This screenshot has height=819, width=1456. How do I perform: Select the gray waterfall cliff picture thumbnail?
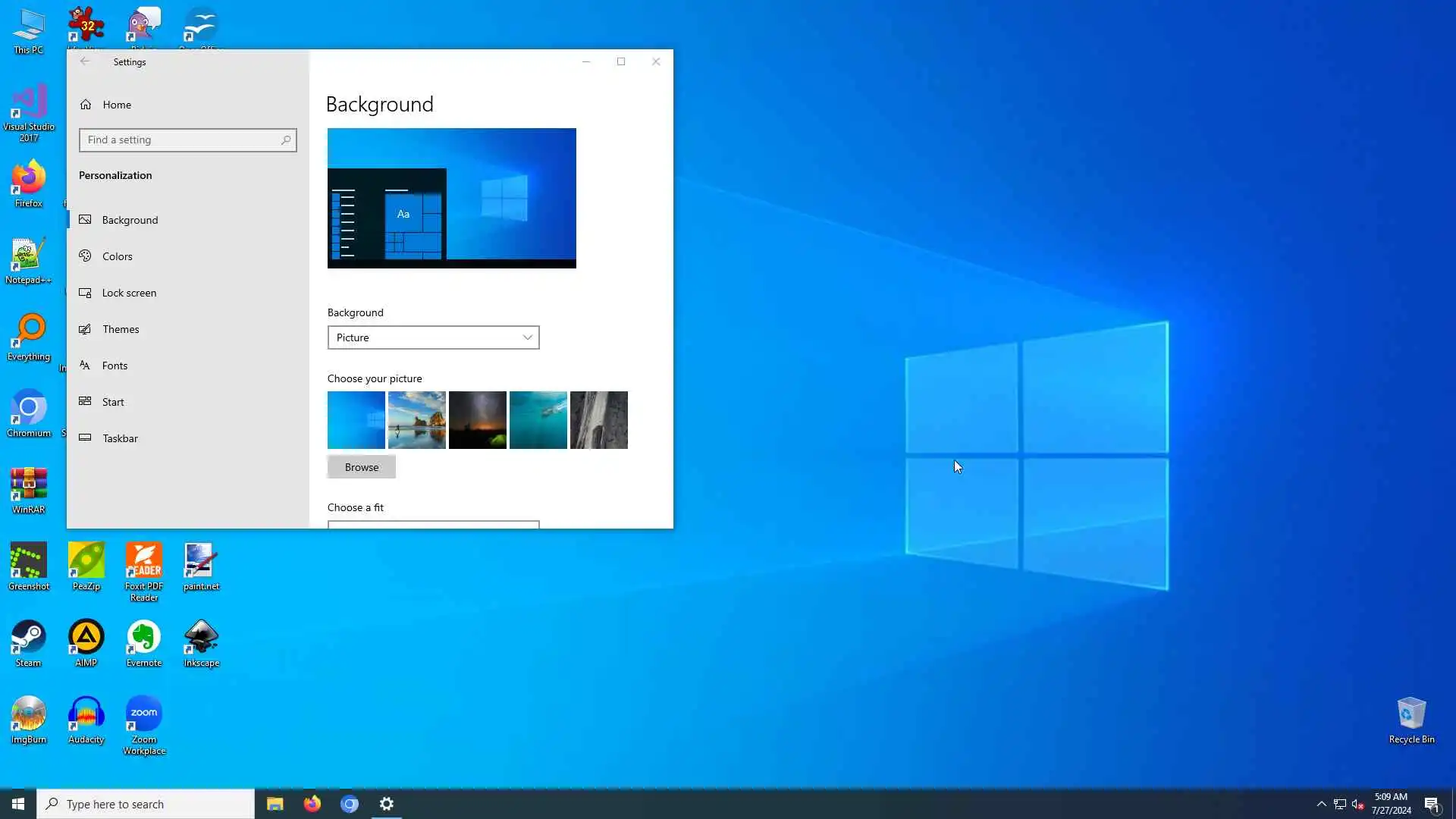pyautogui.click(x=598, y=420)
